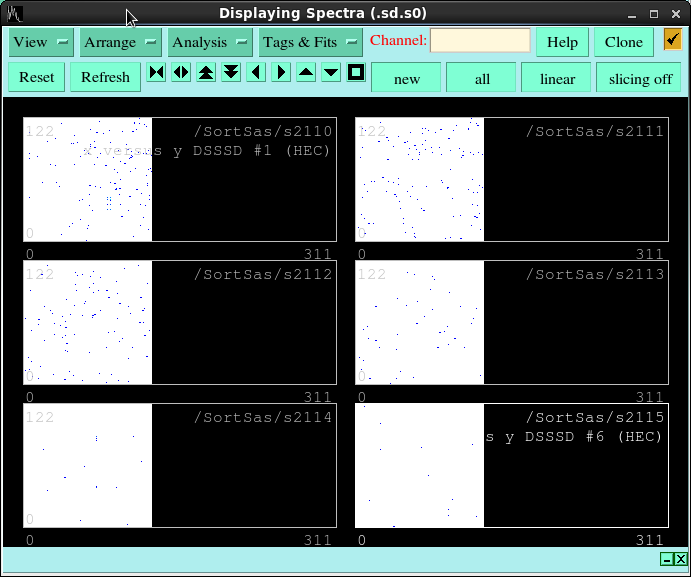
Task: Open Help
Action: 562,42
